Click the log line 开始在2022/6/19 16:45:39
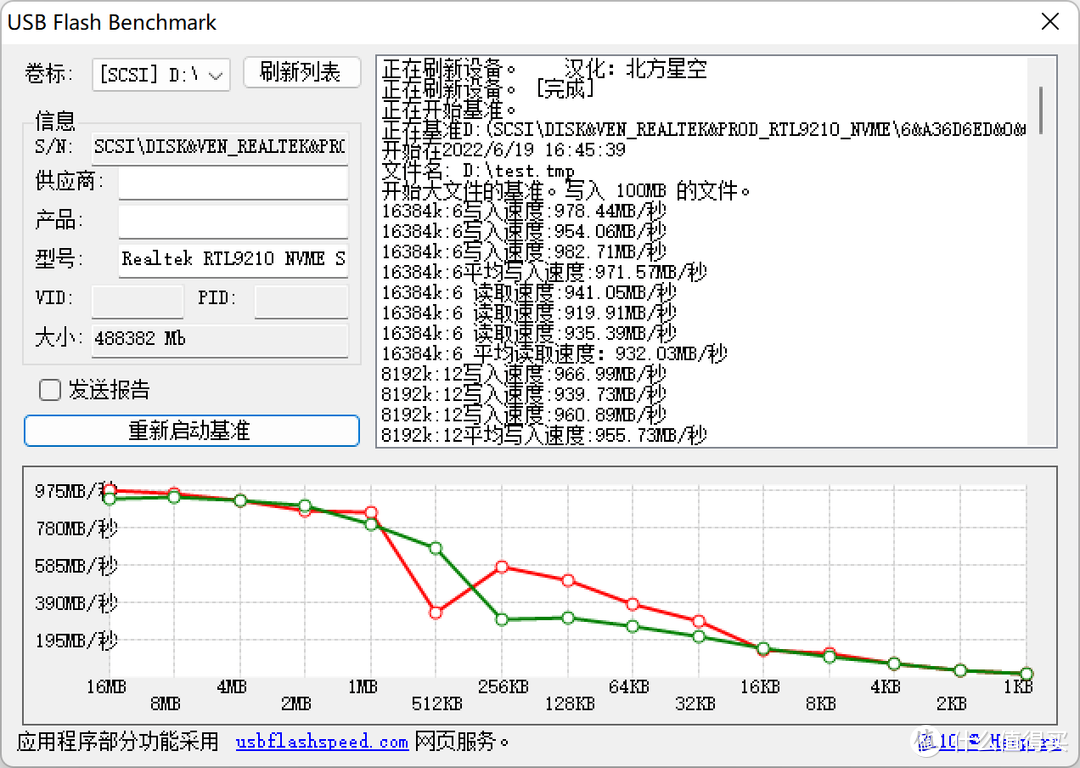Viewport: 1080px width, 768px height. [x=503, y=149]
